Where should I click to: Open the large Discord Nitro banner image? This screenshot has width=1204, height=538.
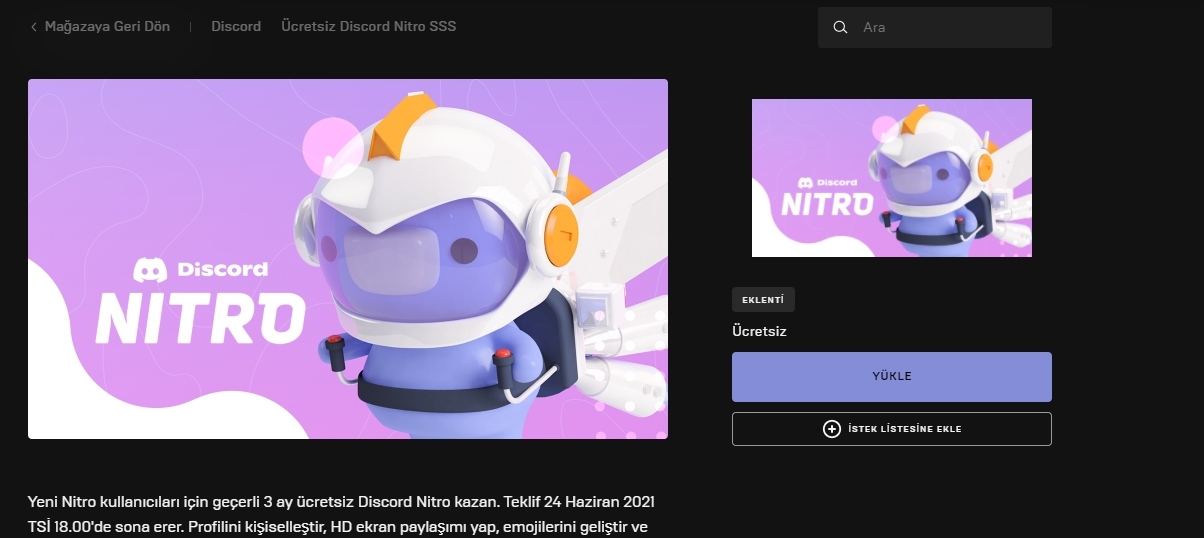click(348, 259)
